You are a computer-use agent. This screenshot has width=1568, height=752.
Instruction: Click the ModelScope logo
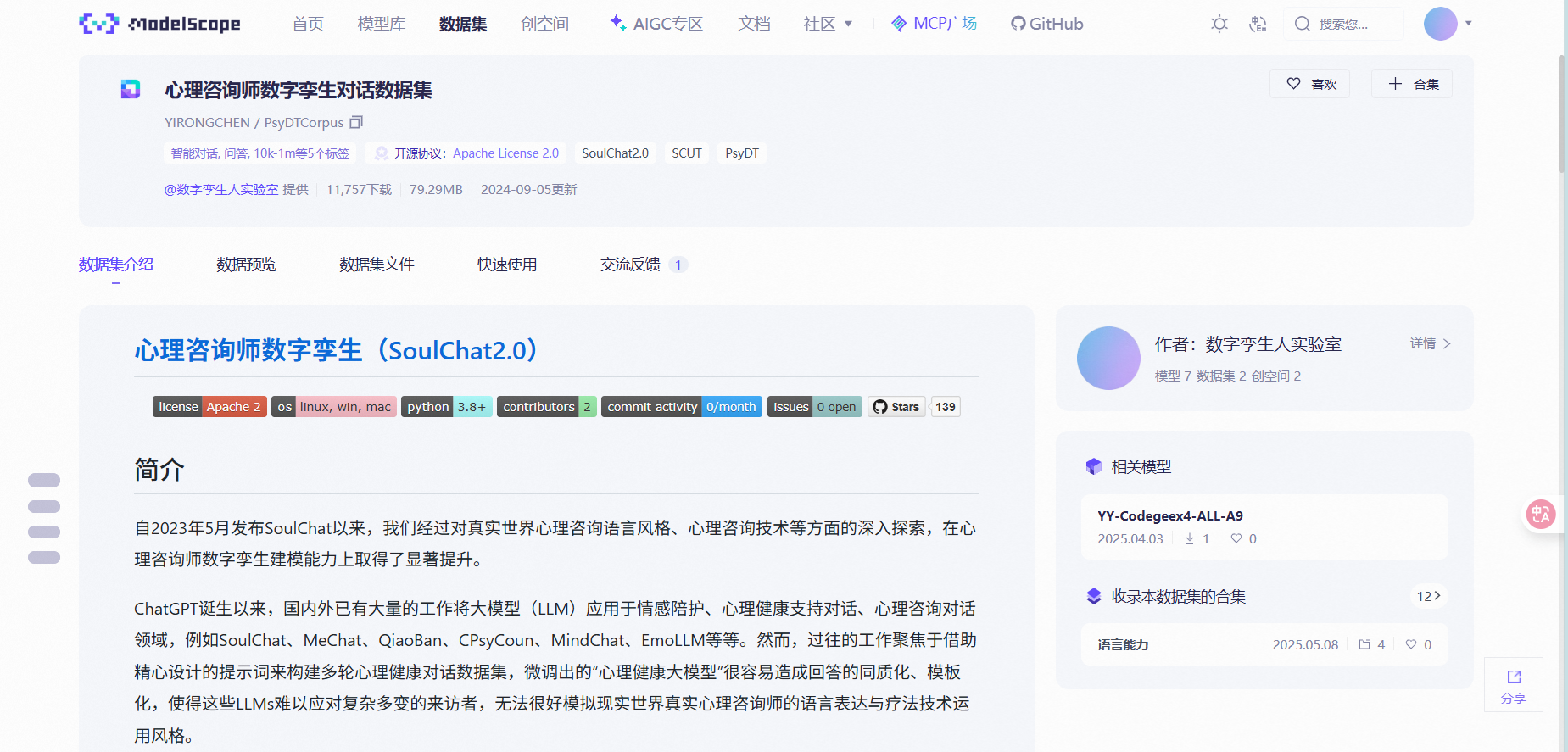(x=159, y=24)
